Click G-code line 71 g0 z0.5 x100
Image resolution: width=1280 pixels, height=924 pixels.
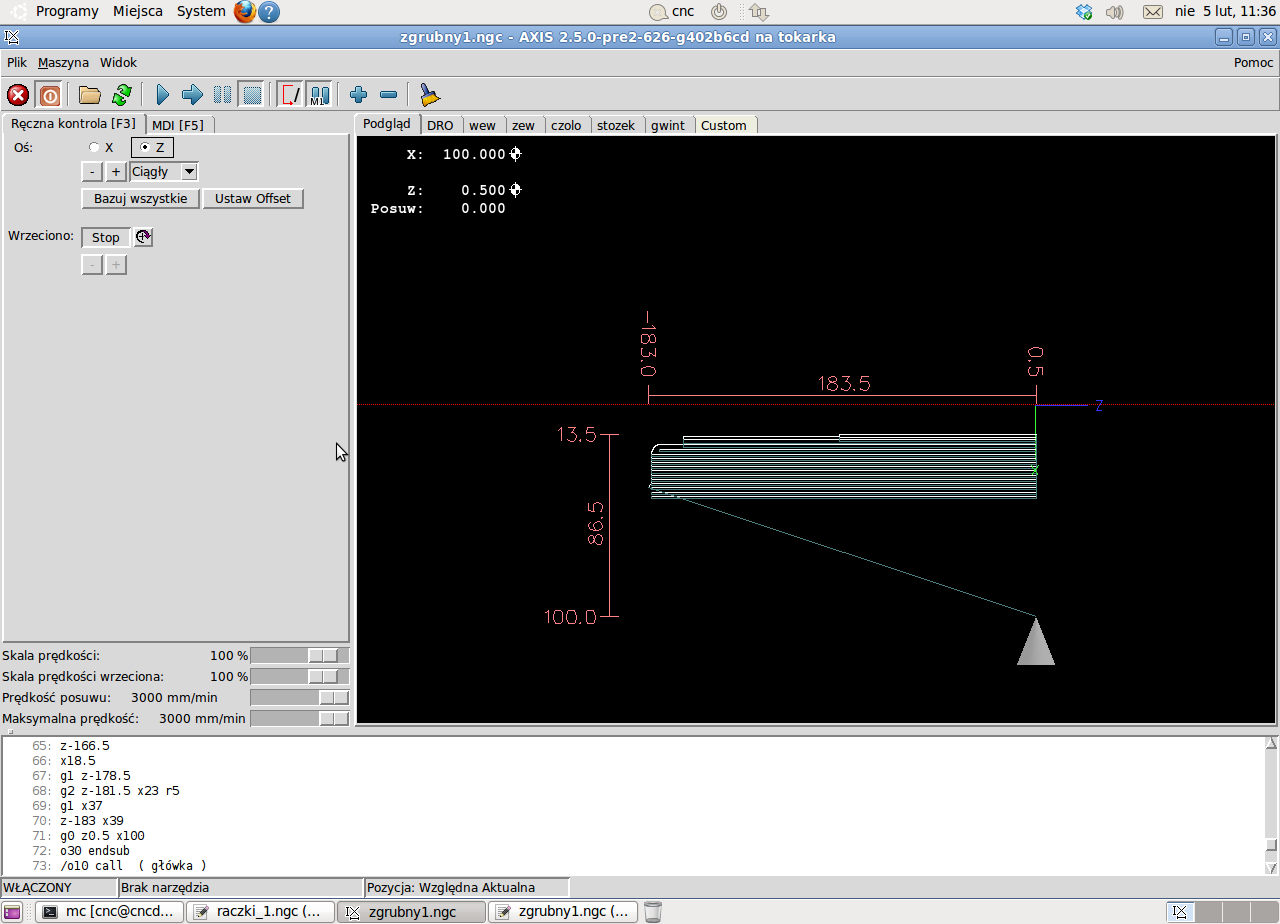(x=102, y=835)
